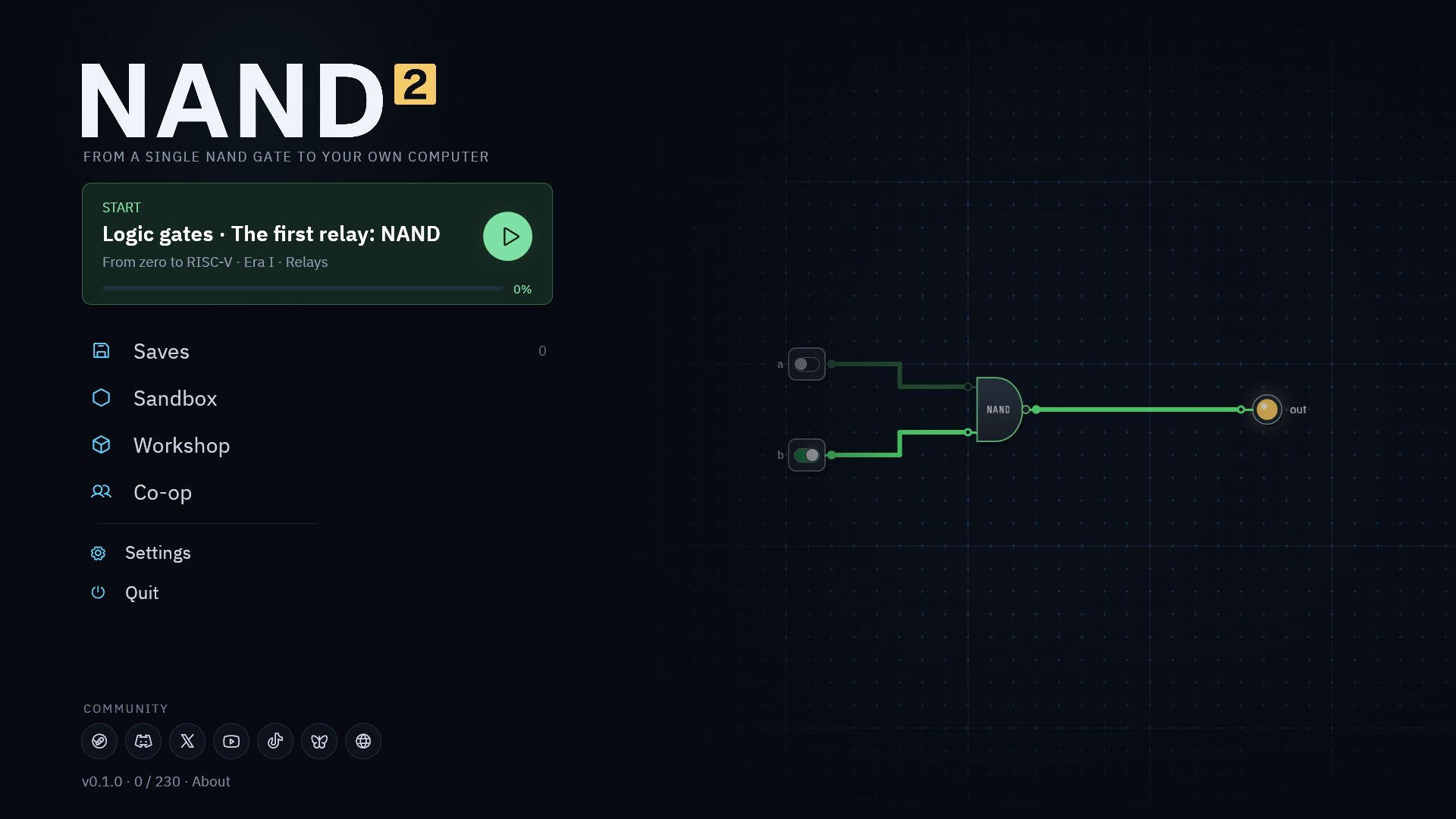Screen dimensions: 1456x819
Task: Click tagline 'FROM A SINGLE NAND GATE TO YOUR OWN COMPUTER'
Action: click(x=286, y=157)
